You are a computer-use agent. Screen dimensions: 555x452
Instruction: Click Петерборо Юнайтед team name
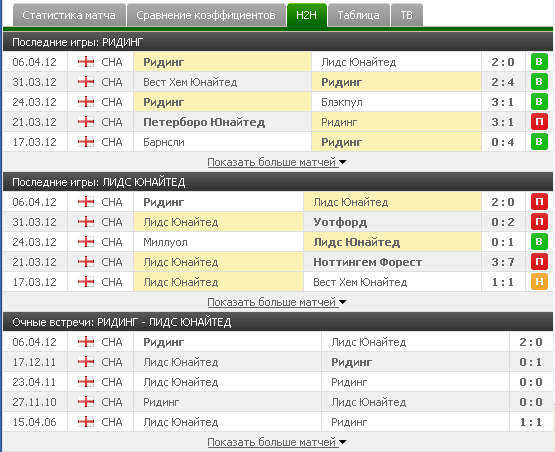point(204,122)
